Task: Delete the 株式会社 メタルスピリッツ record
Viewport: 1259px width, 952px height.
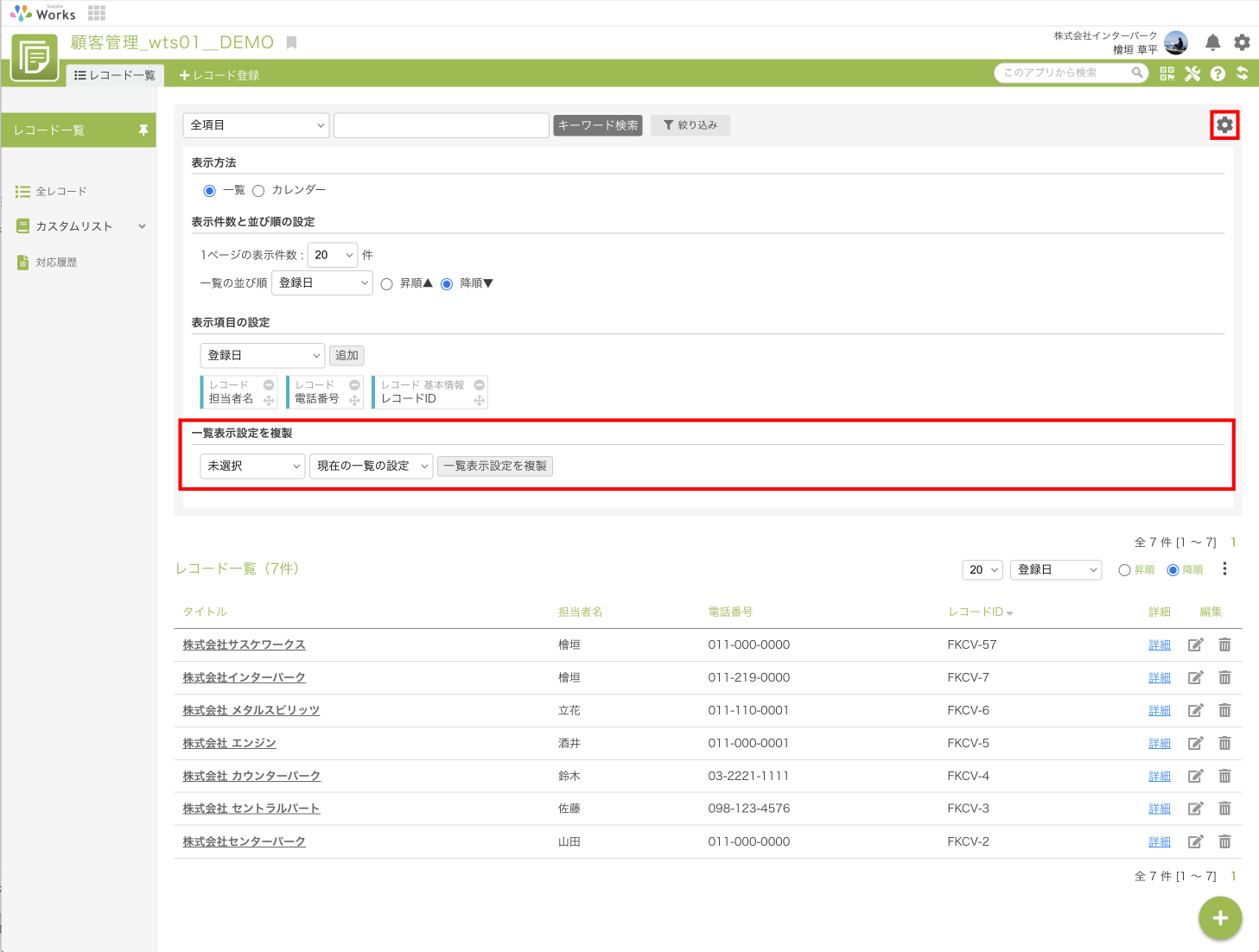Action: (1224, 710)
